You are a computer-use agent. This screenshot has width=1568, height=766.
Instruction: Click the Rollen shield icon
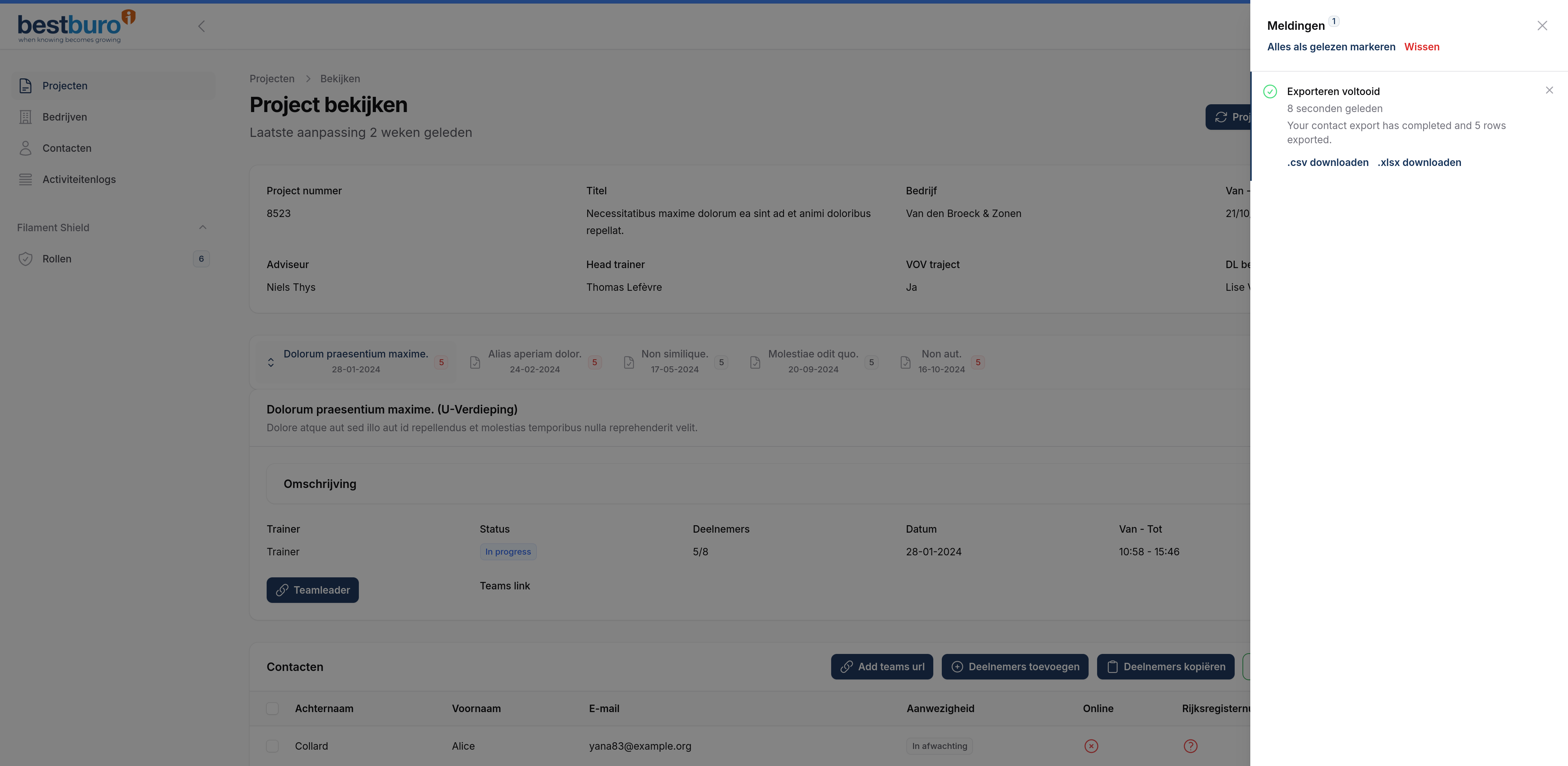[x=25, y=259]
